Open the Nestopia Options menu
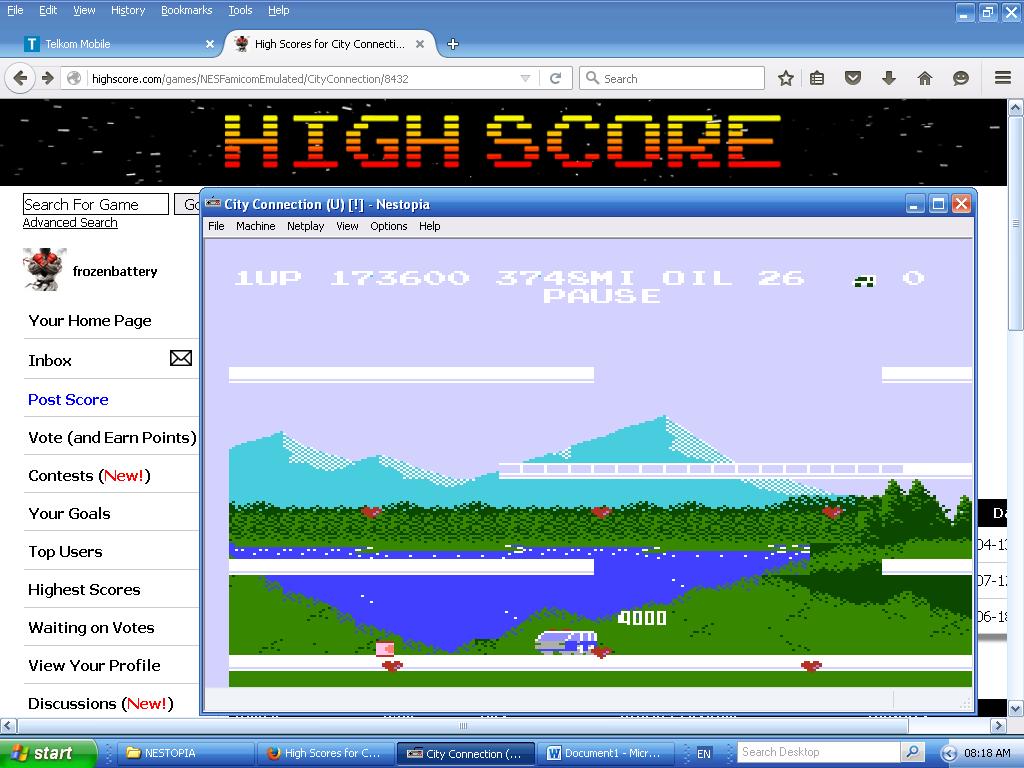 (x=389, y=226)
